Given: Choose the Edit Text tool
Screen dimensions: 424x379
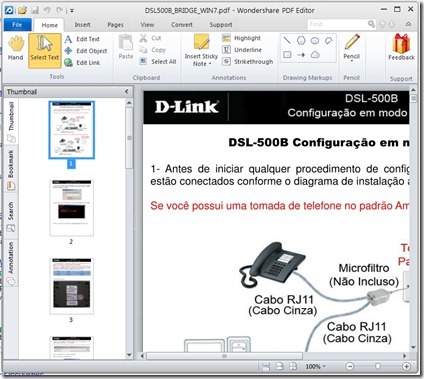Looking at the screenshot, I should coord(82,39).
